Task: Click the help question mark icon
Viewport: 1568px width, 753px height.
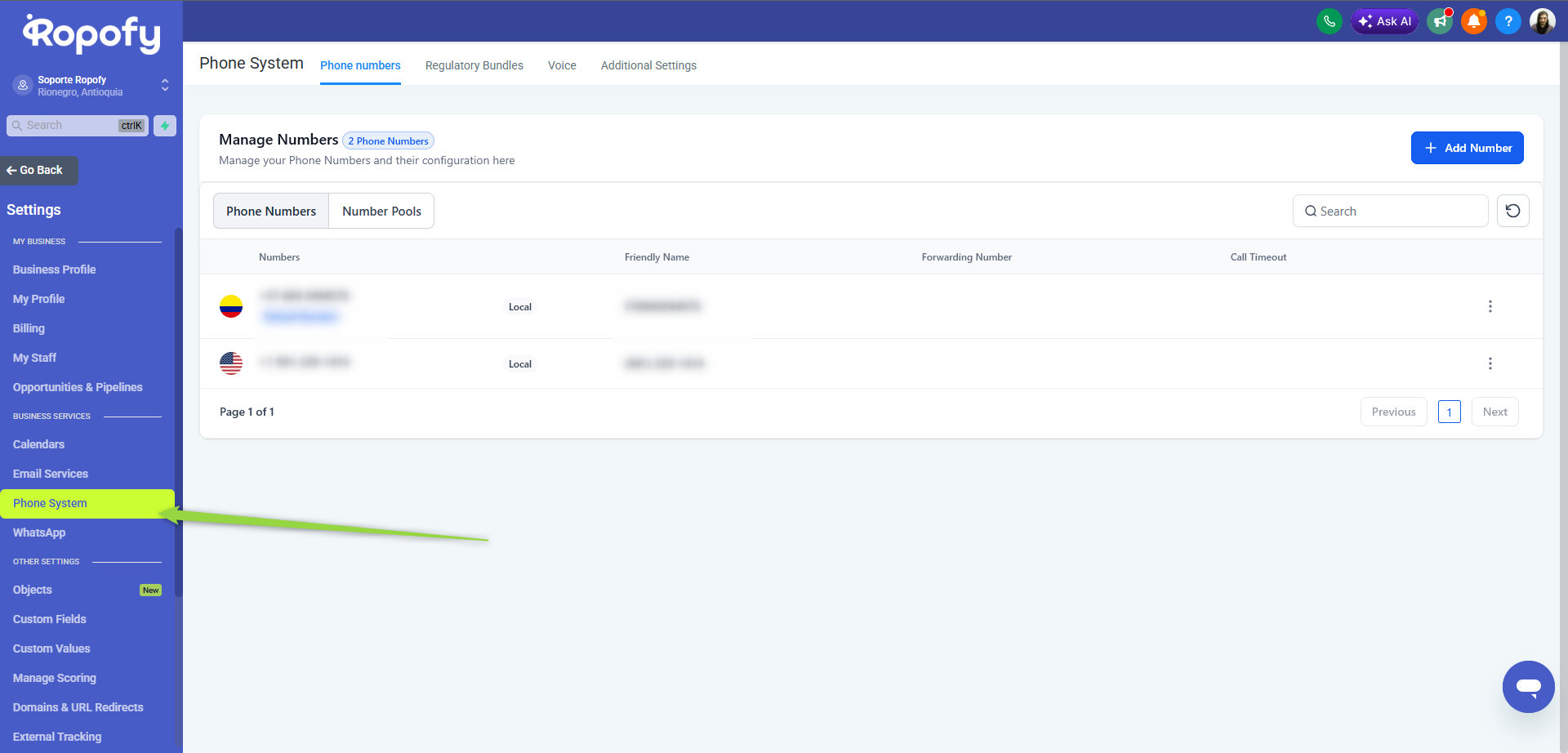Action: (1508, 21)
